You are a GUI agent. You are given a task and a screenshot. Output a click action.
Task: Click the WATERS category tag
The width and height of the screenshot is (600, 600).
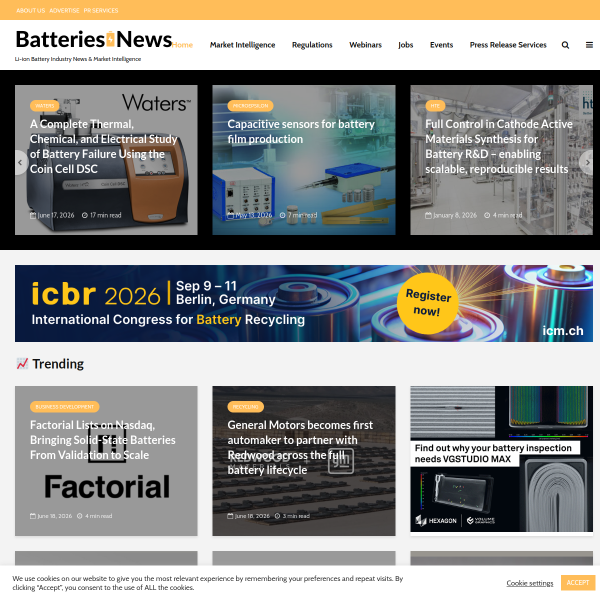coord(44,106)
